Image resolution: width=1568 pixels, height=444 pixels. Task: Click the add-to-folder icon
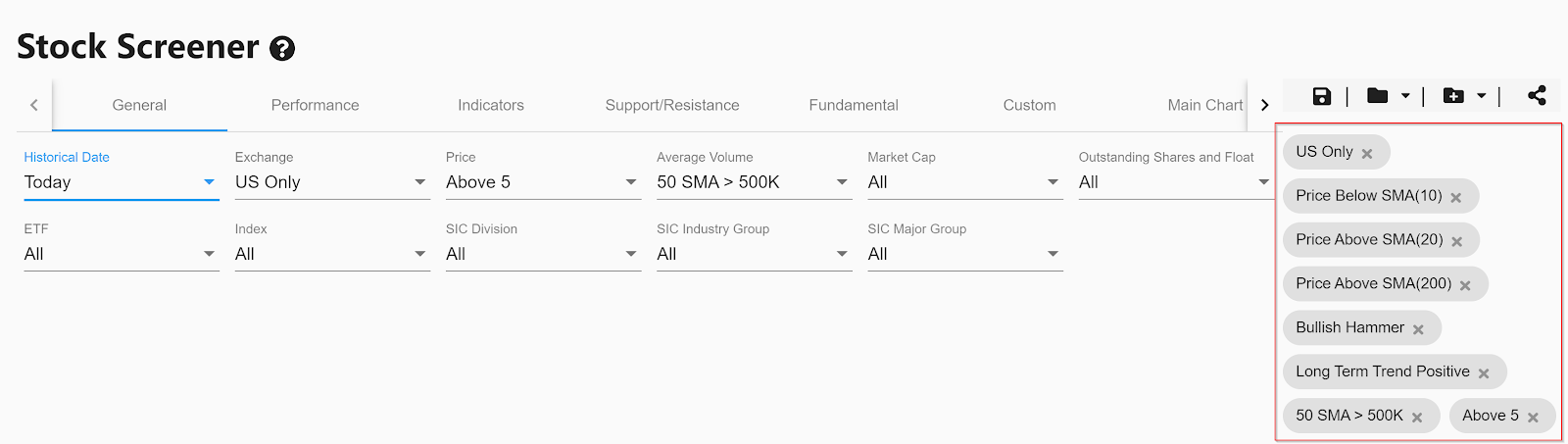click(x=1453, y=96)
